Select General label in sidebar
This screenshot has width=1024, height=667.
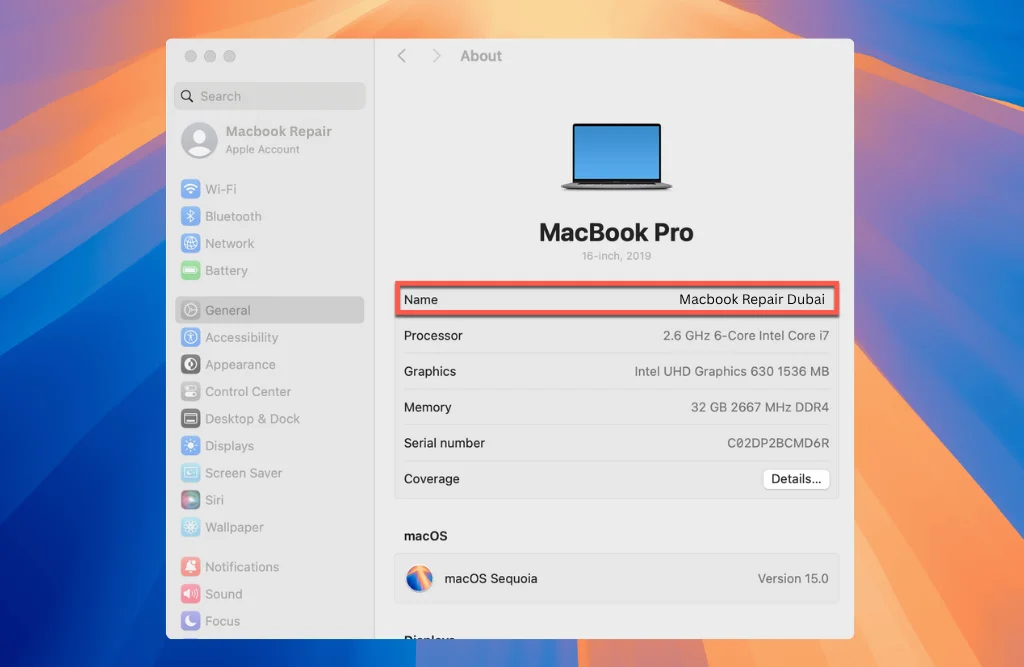click(x=227, y=310)
